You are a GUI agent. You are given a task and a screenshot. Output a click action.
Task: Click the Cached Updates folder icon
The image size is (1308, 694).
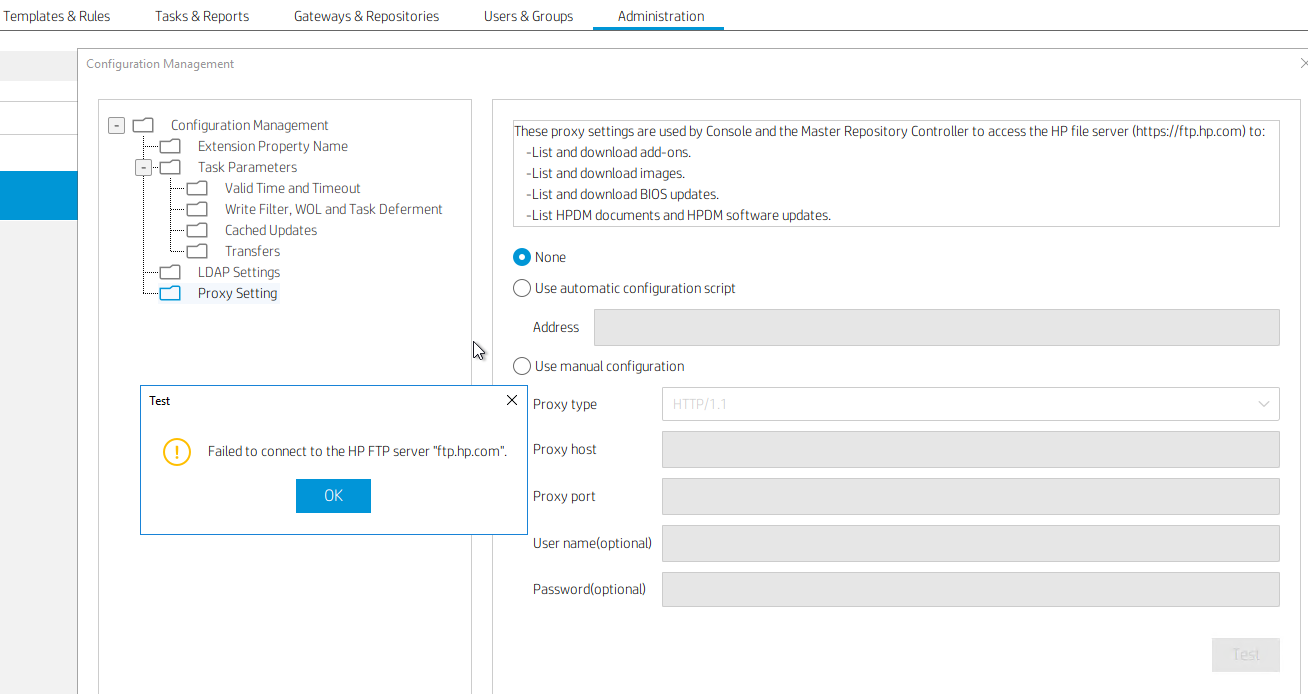196,229
